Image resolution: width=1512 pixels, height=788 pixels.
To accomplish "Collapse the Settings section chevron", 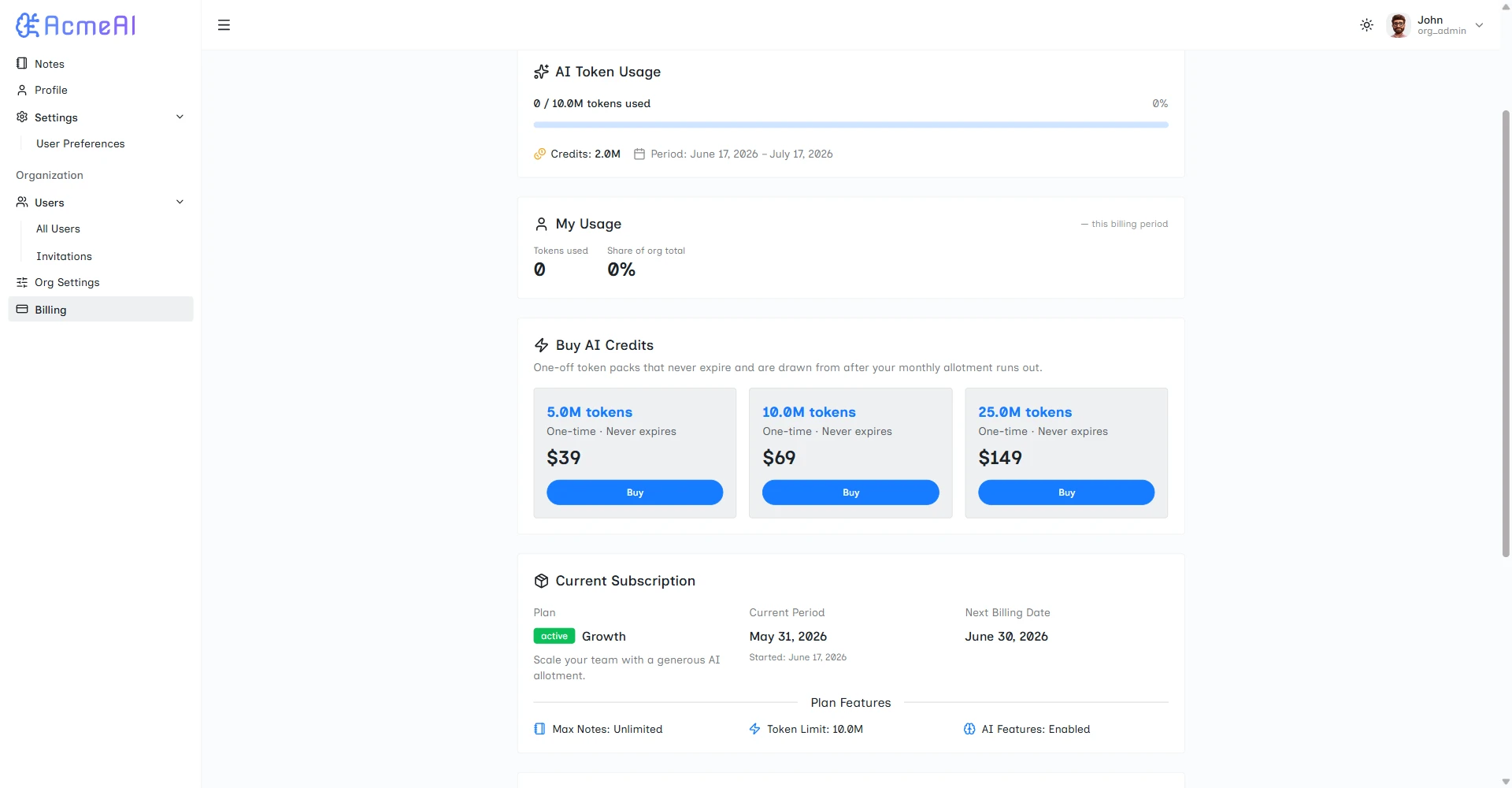I will coord(180,117).
